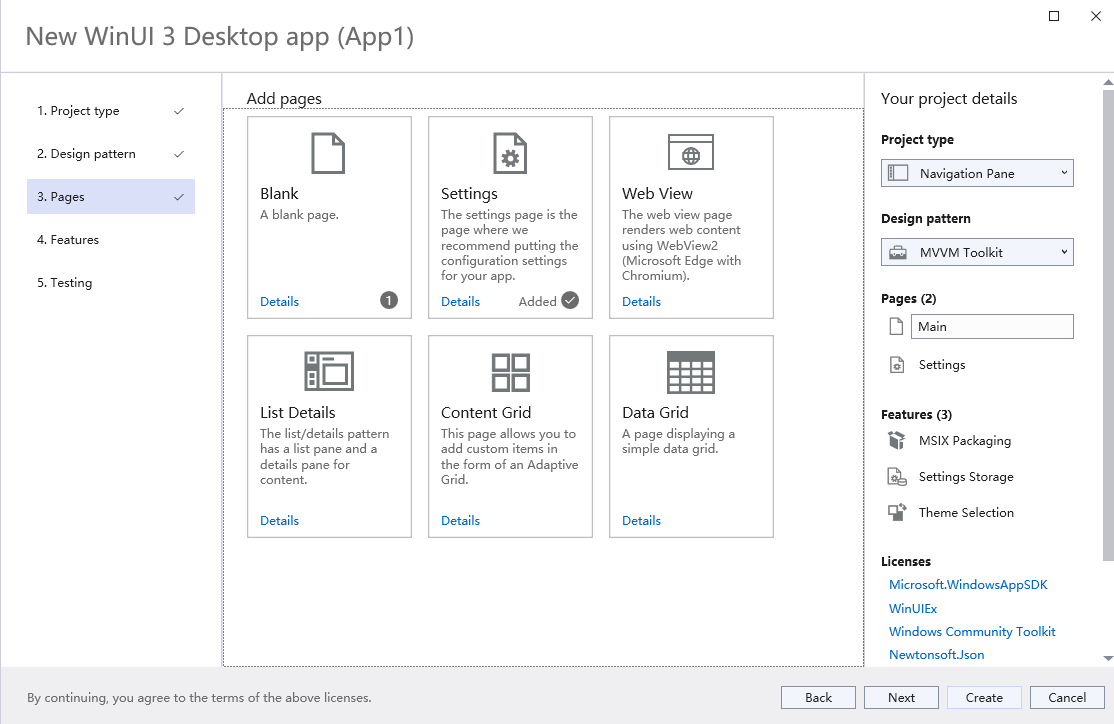Screen dimensions: 1114x724
Task: Open the Project type dropdown
Action: click(x=977, y=173)
